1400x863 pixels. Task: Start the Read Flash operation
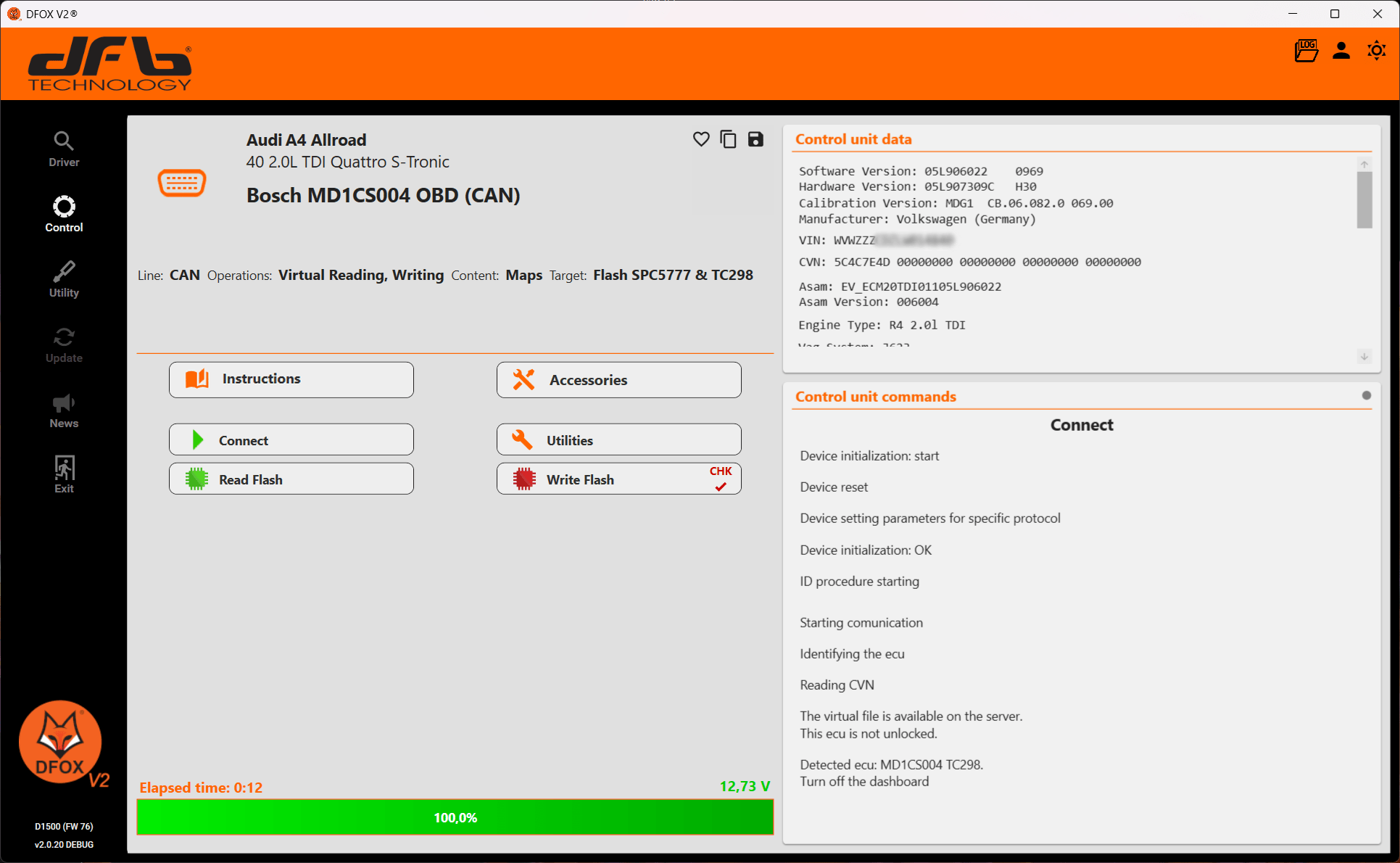click(291, 479)
